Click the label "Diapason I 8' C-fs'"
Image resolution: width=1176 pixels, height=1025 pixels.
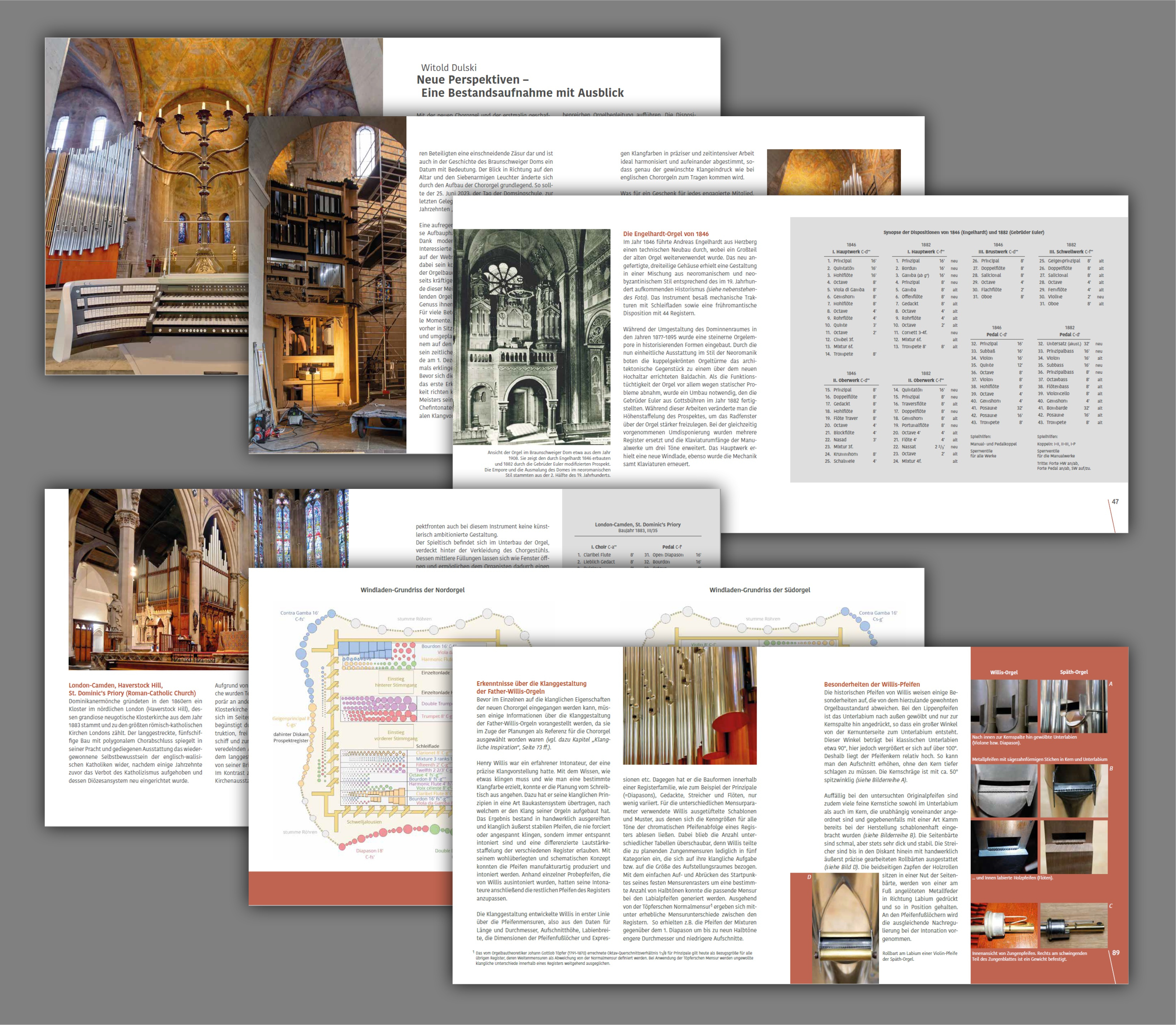369,853
